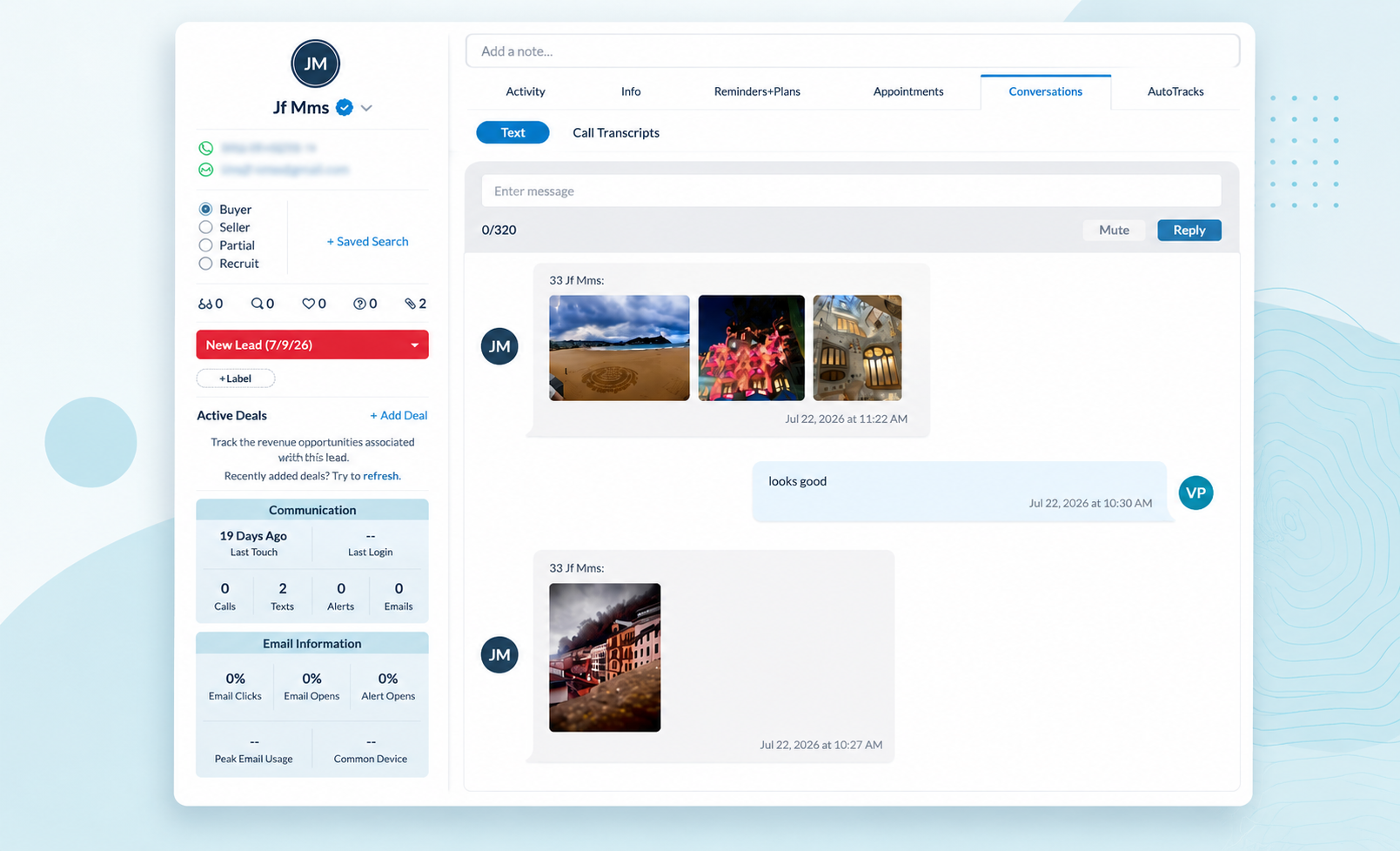Open the New Lead (7/9/26) status dropdown

point(312,345)
